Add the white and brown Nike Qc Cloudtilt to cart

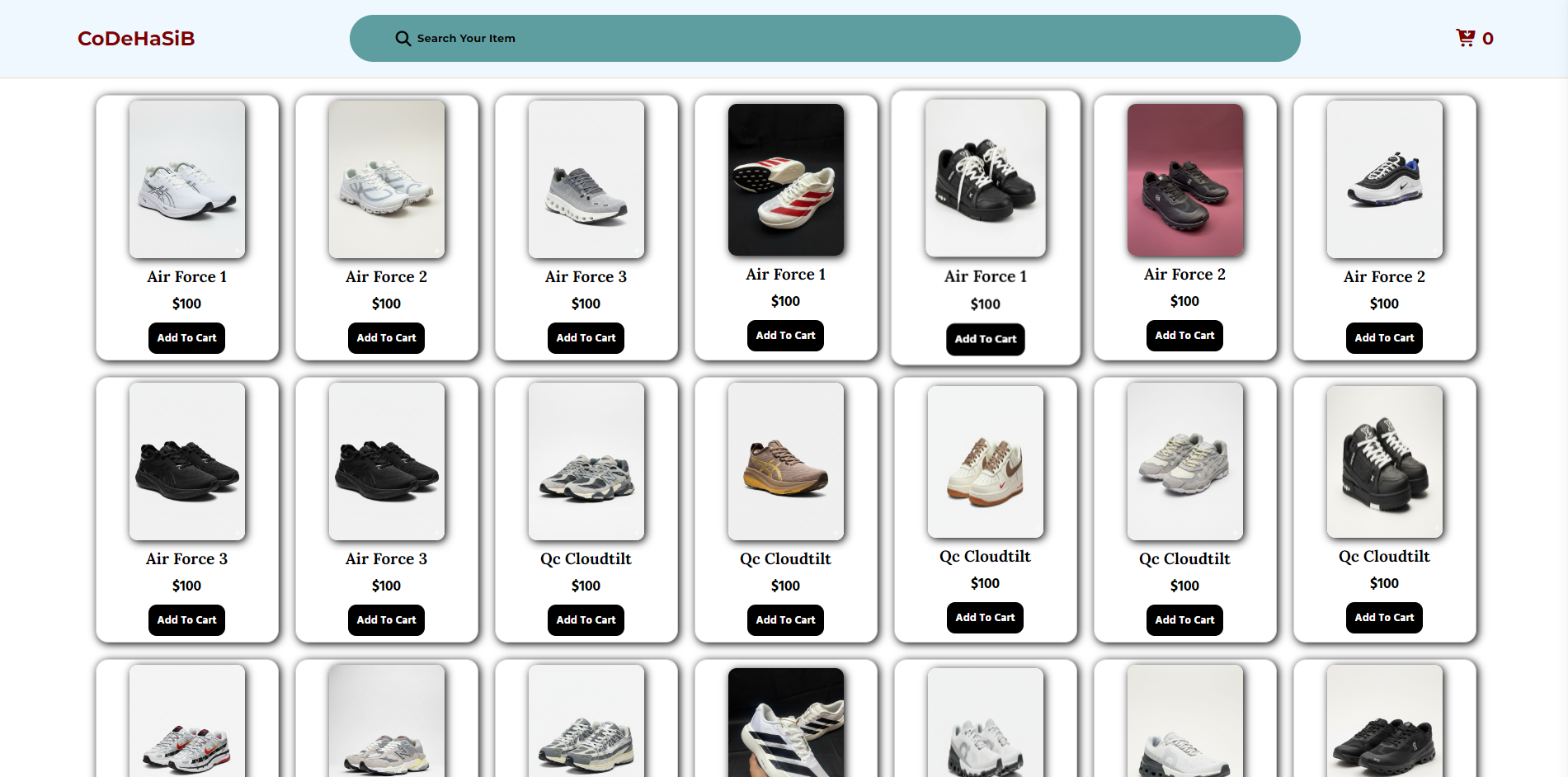[x=985, y=618]
